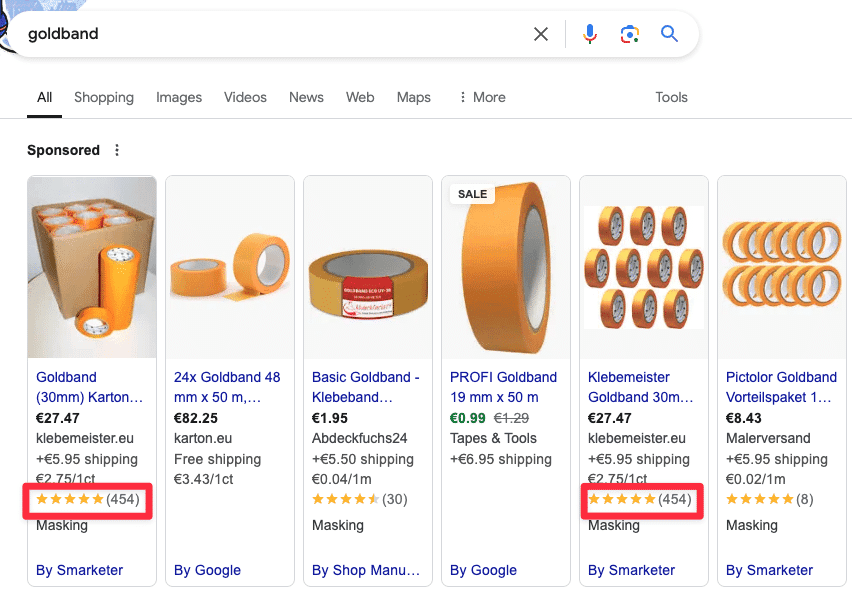Screen dimensions: 852x608
Task: Open the Maps tab
Action: pos(414,97)
